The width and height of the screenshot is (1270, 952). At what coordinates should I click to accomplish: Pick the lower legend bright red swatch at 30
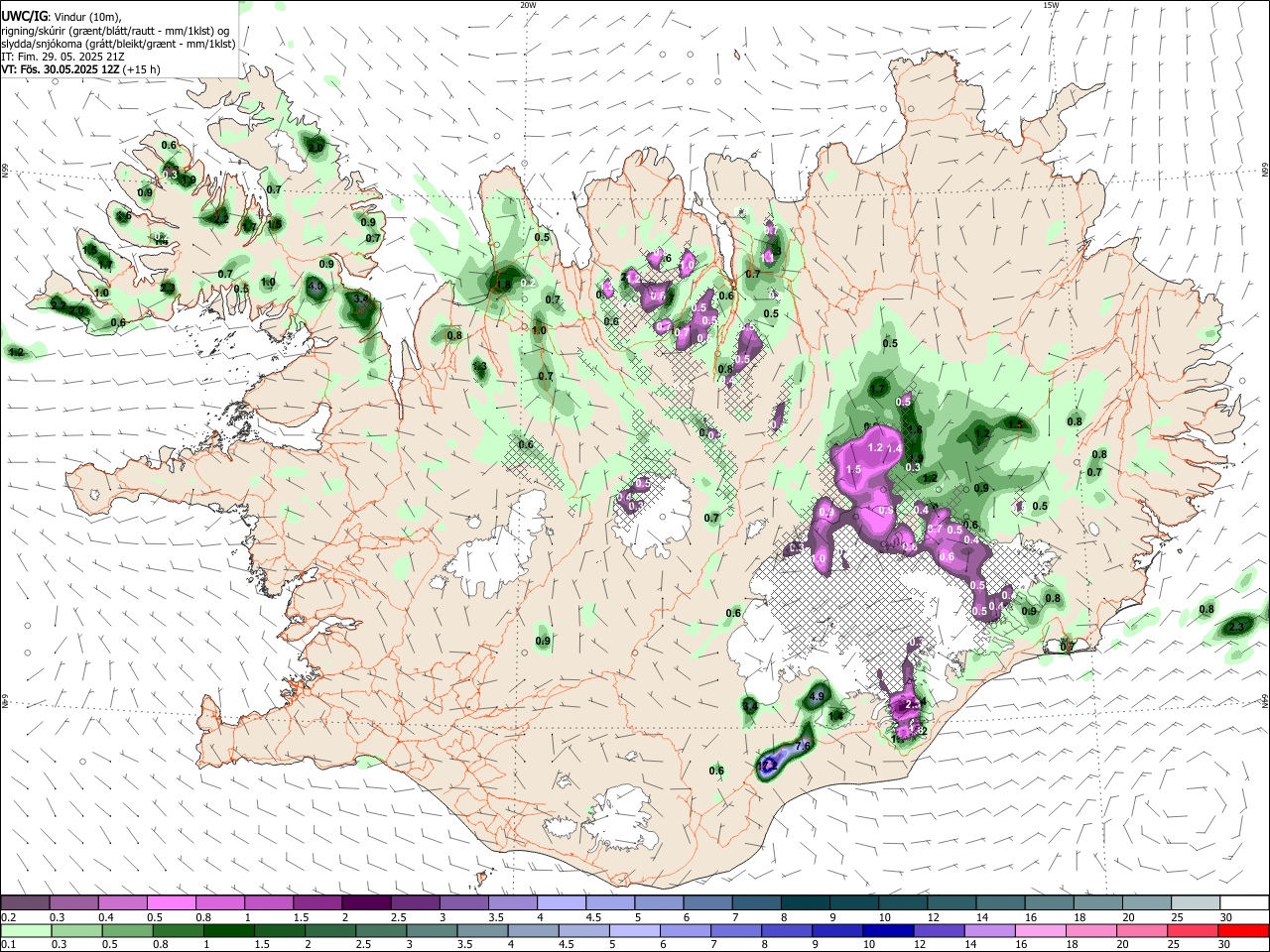[1243, 930]
